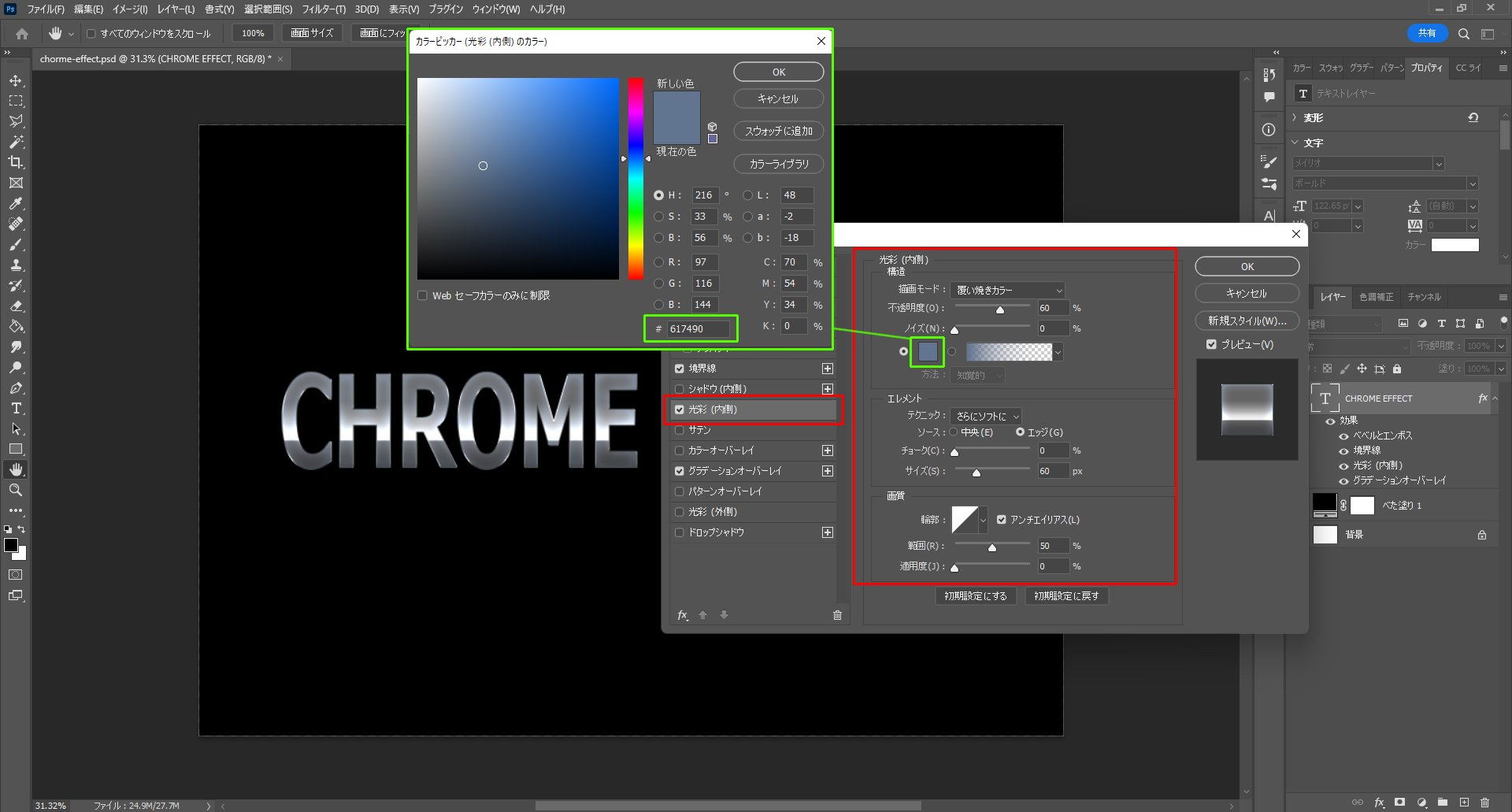Open the フィルター menu
The width and height of the screenshot is (1512, 812).
(323, 9)
